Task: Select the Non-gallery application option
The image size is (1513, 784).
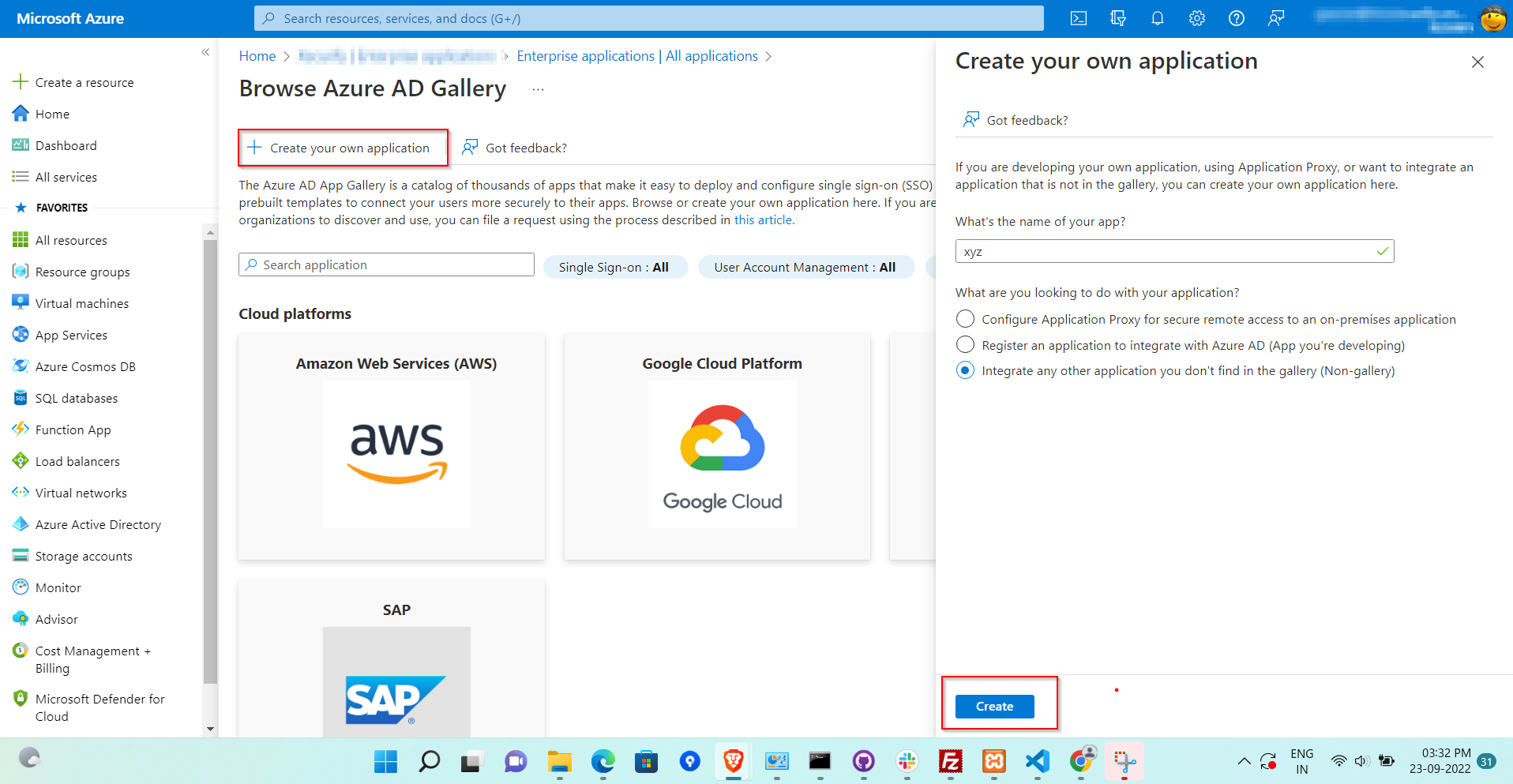Action: pyautogui.click(x=965, y=369)
